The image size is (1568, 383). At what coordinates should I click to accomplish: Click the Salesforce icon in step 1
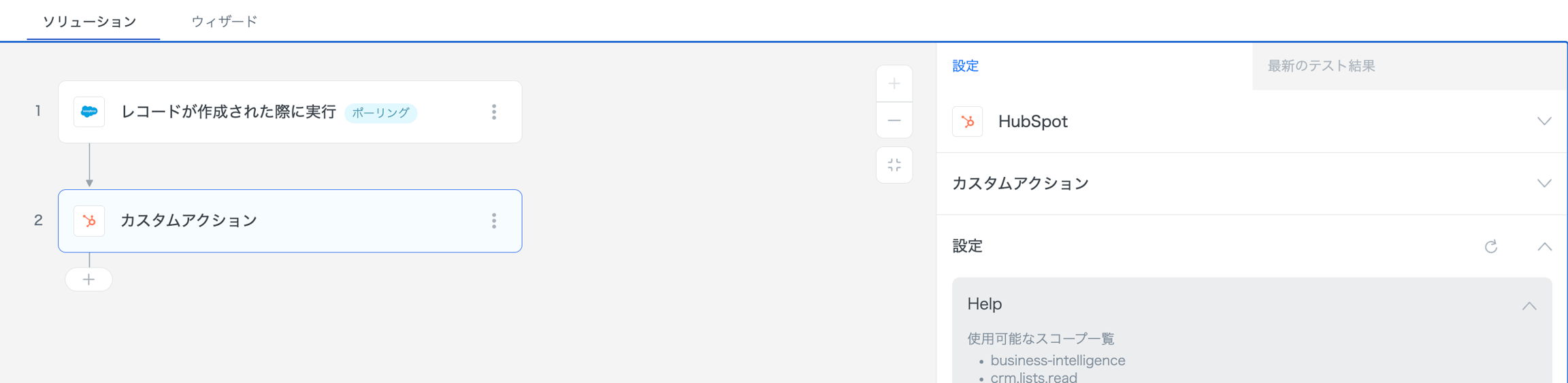tap(89, 112)
